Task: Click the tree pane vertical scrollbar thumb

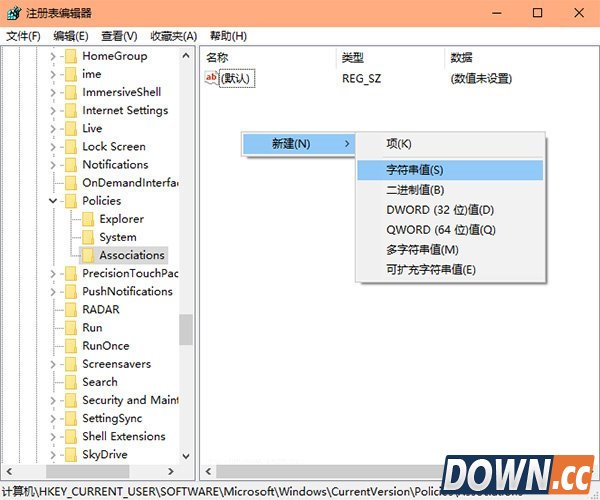Action: [x=186, y=330]
